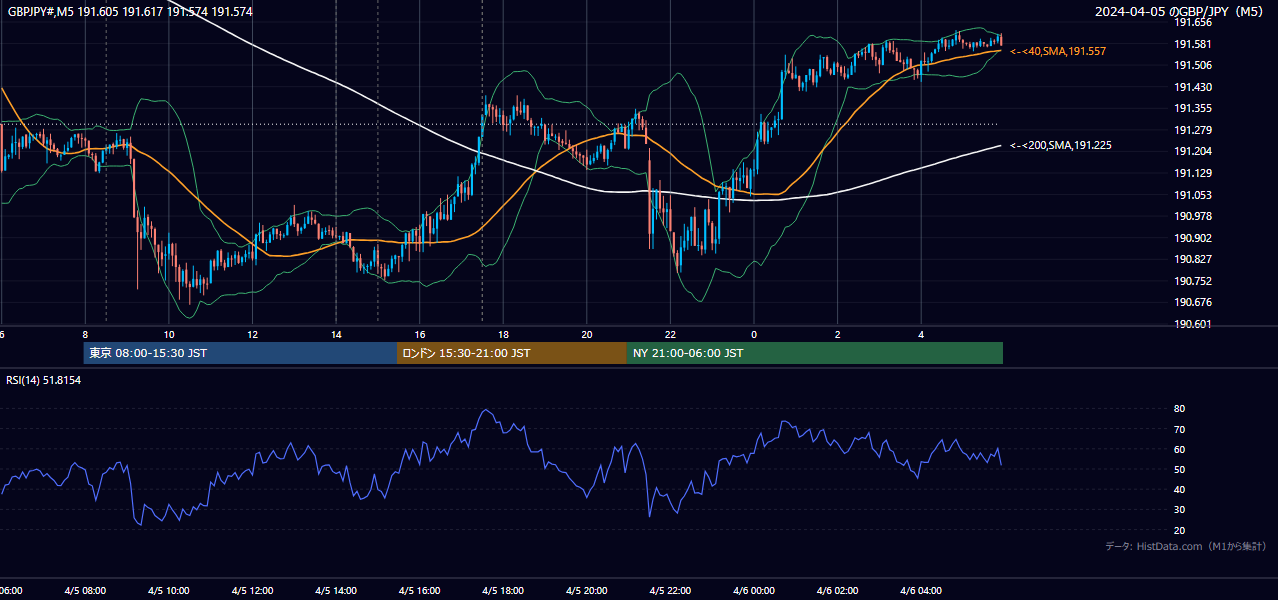Click RSI axis level 80
1278x600 pixels.
click(x=1179, y=409)
